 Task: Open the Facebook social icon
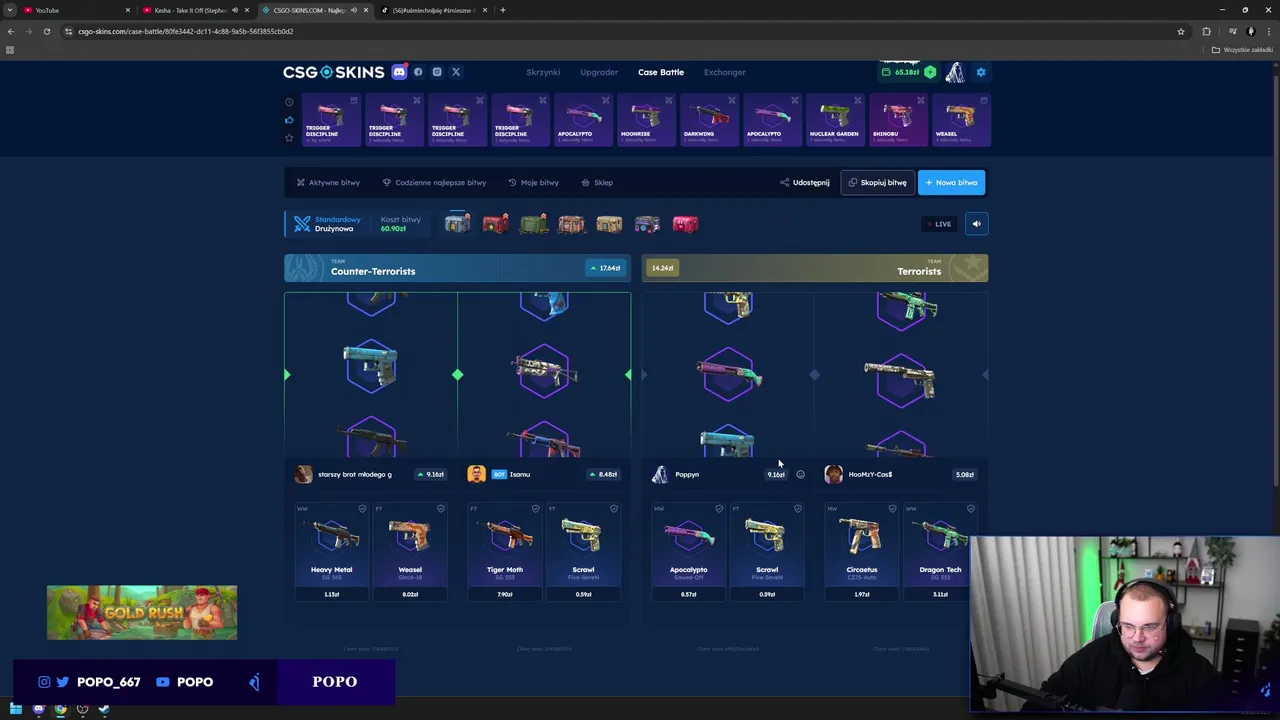418,72
